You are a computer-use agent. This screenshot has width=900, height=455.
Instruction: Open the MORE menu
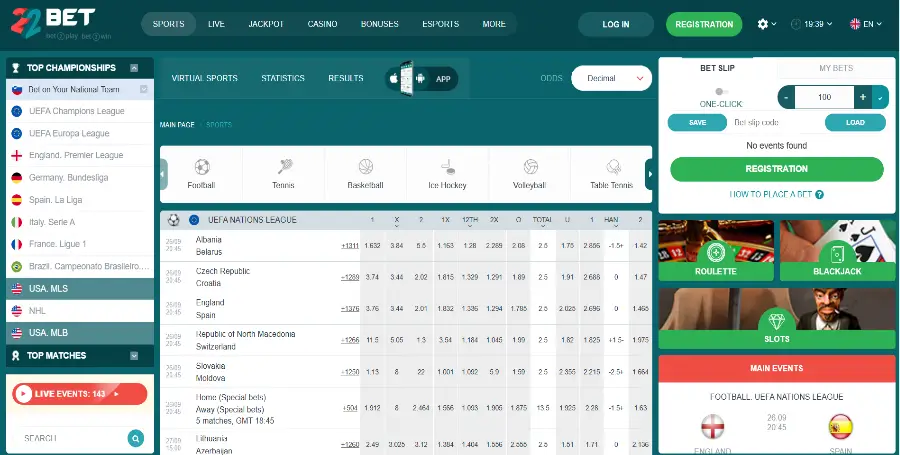494,24
